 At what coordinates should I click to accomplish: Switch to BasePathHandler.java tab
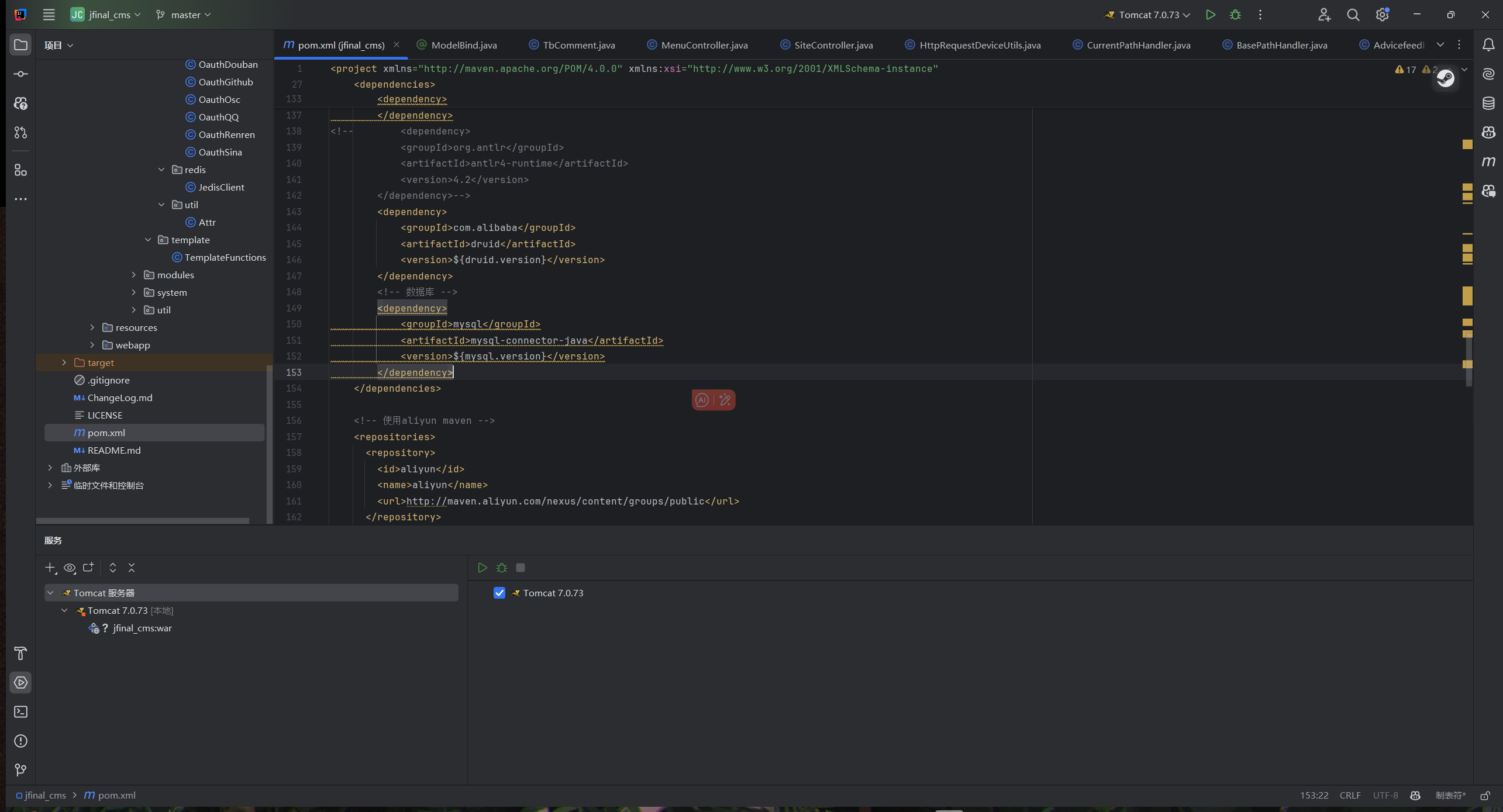[1274, 45]
